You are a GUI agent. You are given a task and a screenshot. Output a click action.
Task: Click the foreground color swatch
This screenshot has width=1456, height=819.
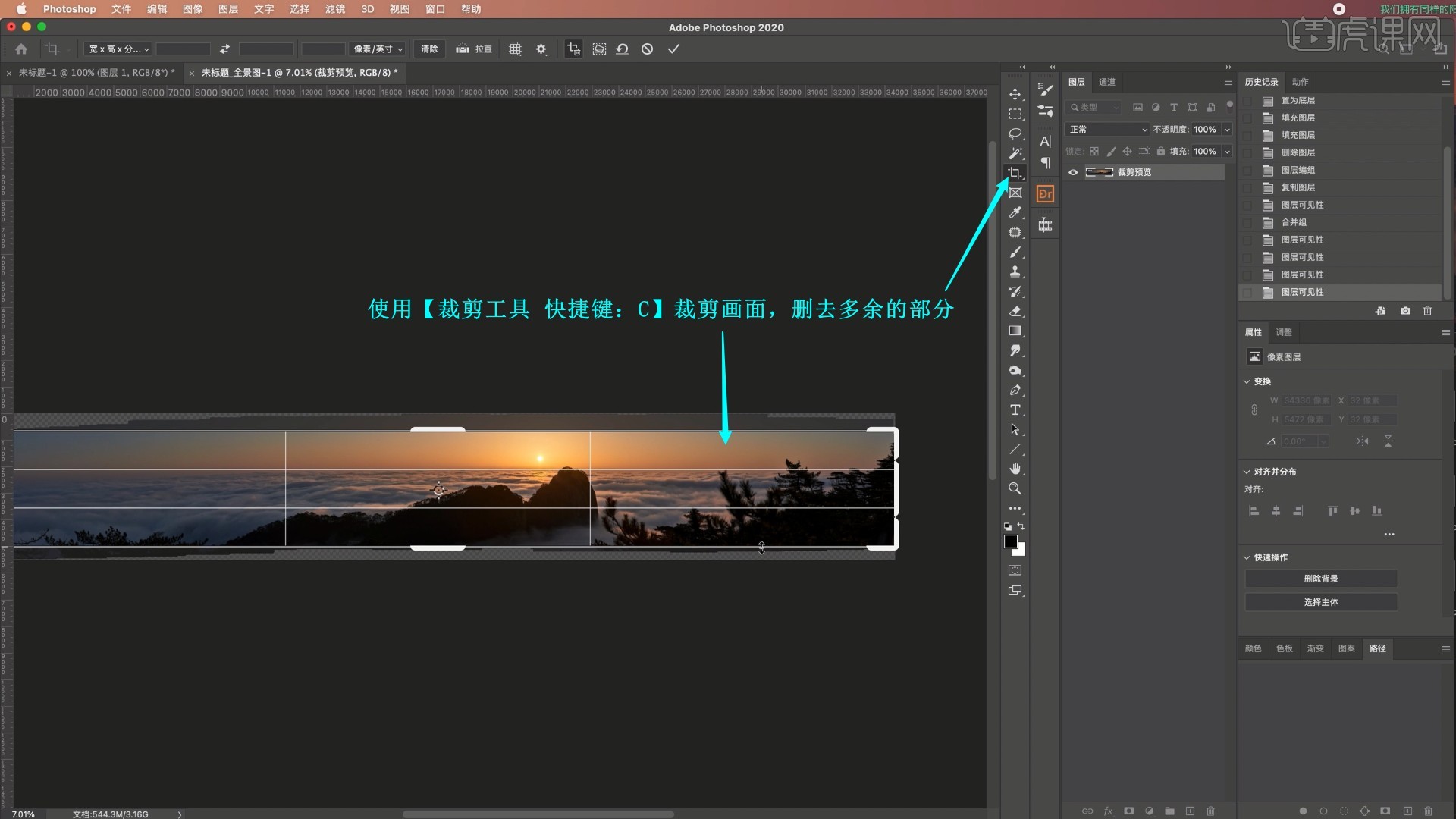point(1010,541)
